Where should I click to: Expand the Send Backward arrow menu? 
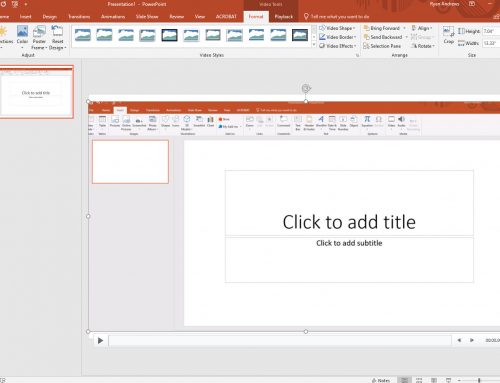click(x=407, y=37)
